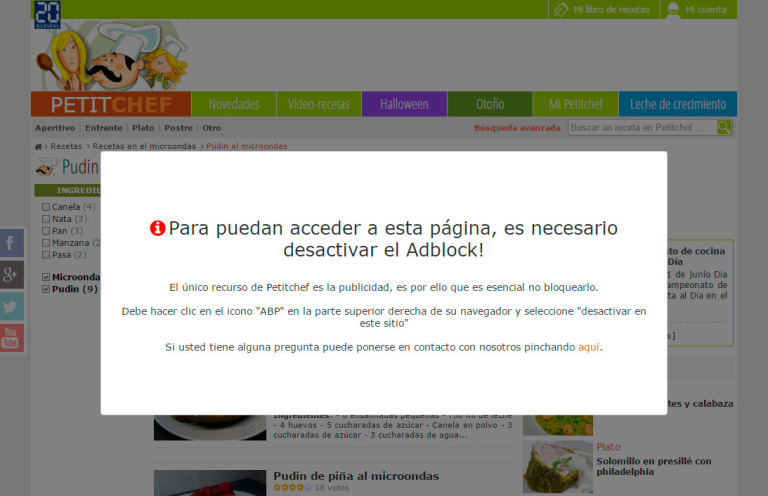Image resolution: width=768 pixels, height=496 pixels.
Task: Click the green search magnifier icon
Action: (724, 127)
